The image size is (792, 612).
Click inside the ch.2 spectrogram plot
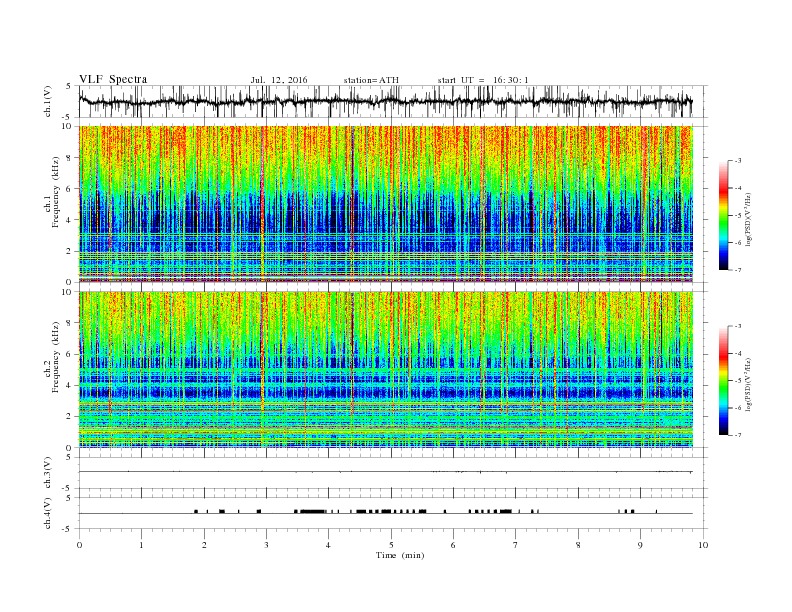pos(385,369)
